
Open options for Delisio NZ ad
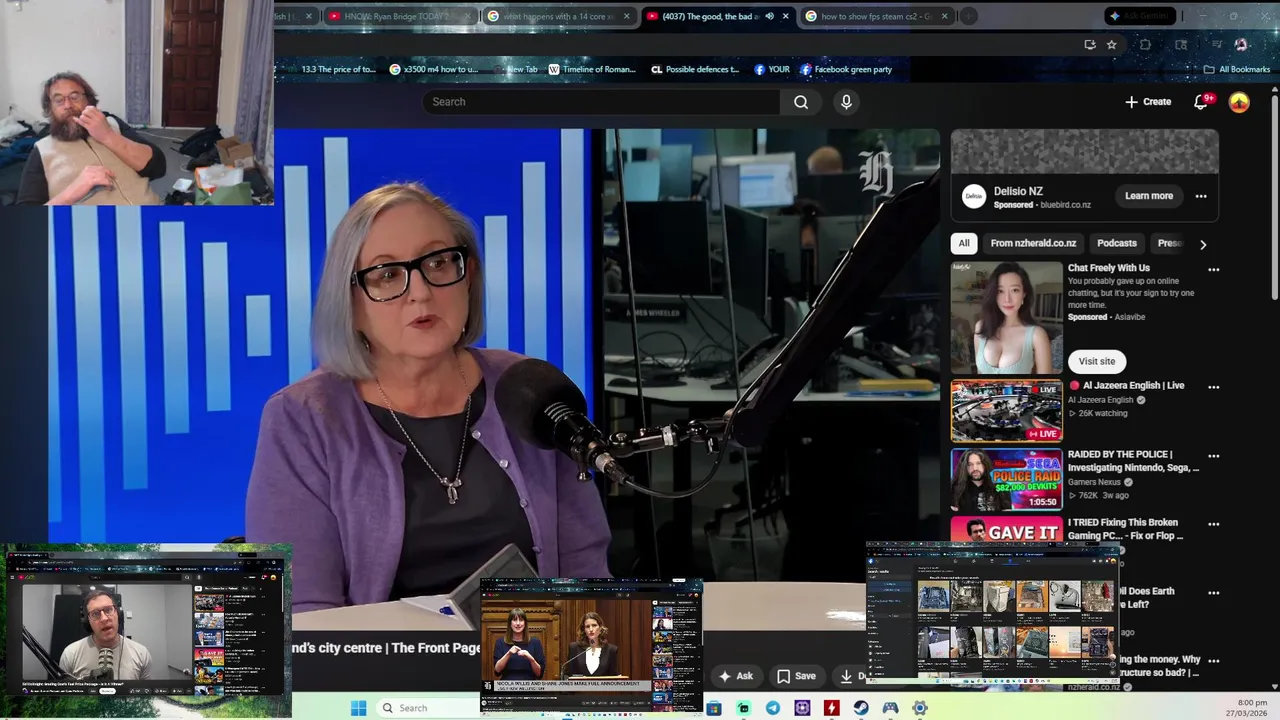click(1201, 196)
